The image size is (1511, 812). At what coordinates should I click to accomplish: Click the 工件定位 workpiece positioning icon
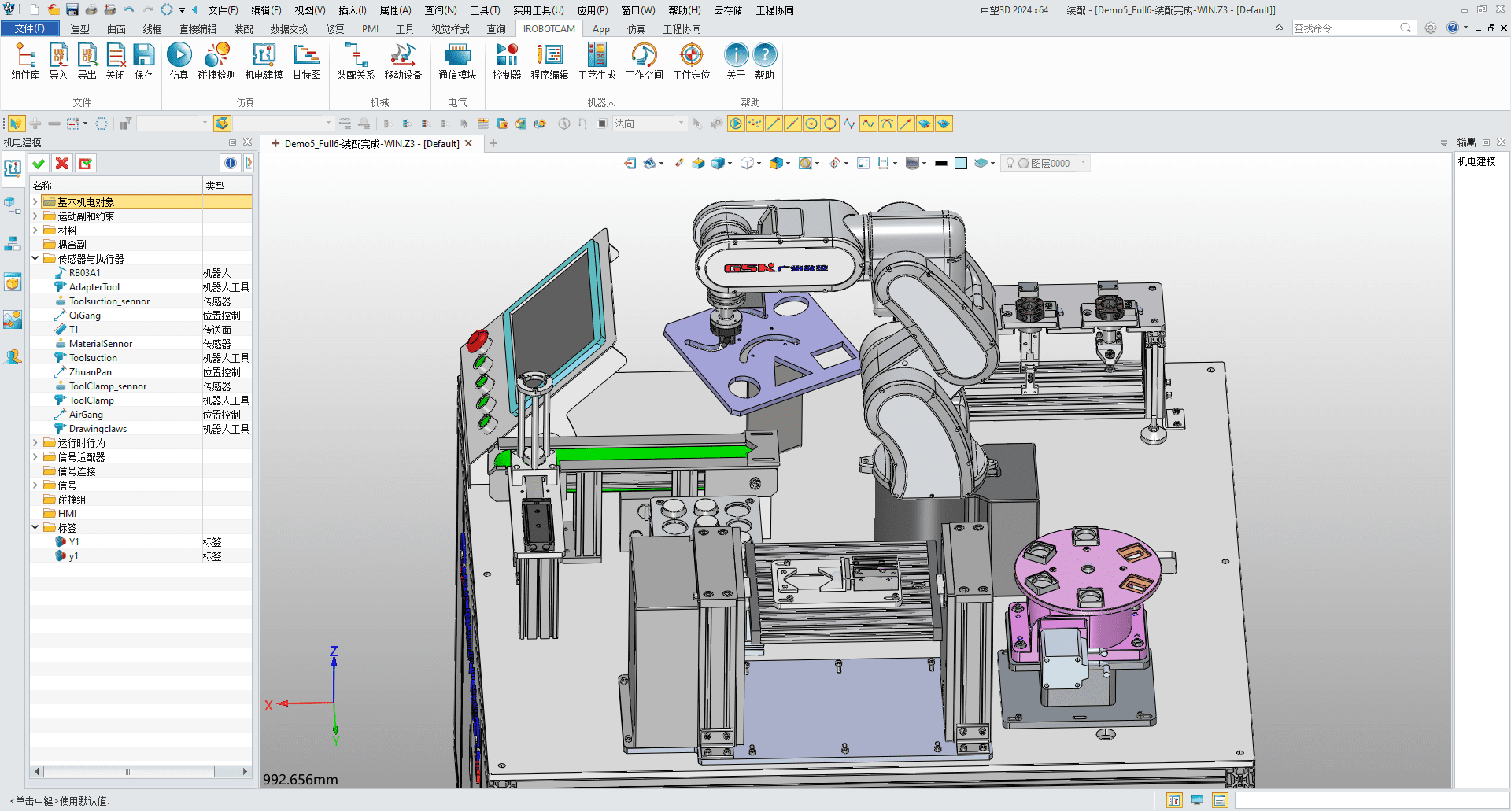[691, 55]
